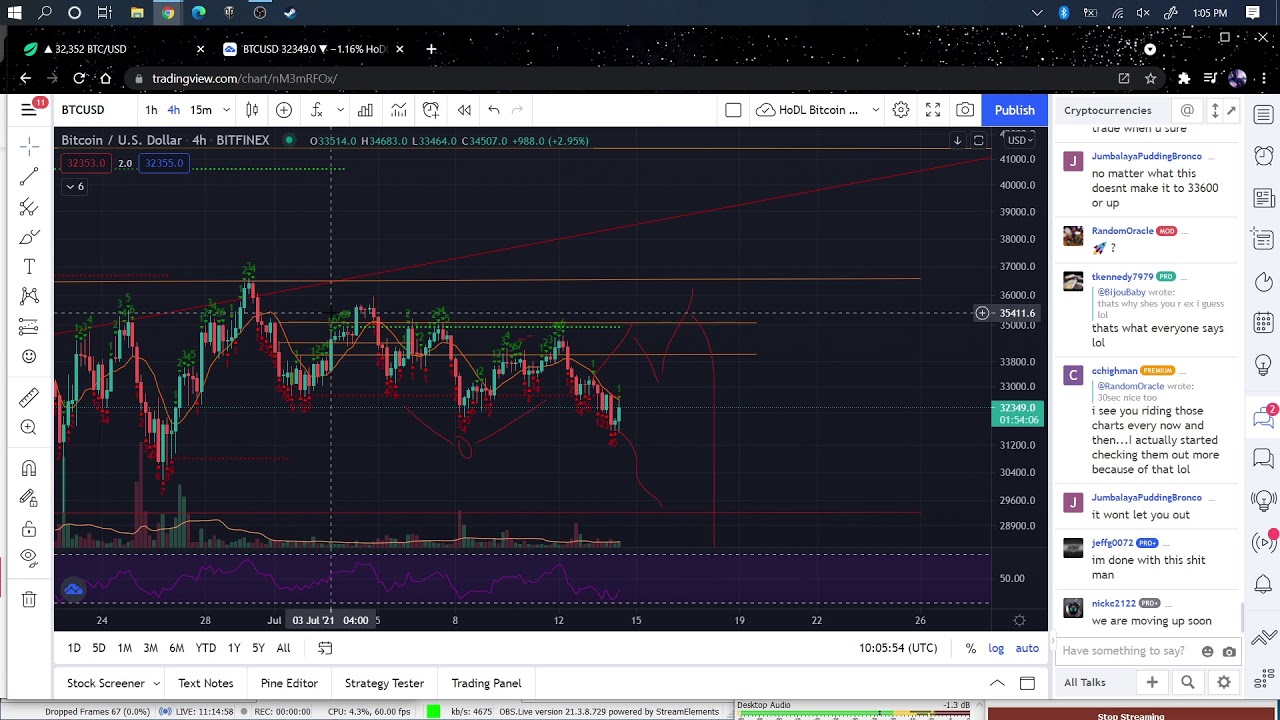Set date range to YTD
Viewport: 1280px width, 720px height.
[206, 648]
